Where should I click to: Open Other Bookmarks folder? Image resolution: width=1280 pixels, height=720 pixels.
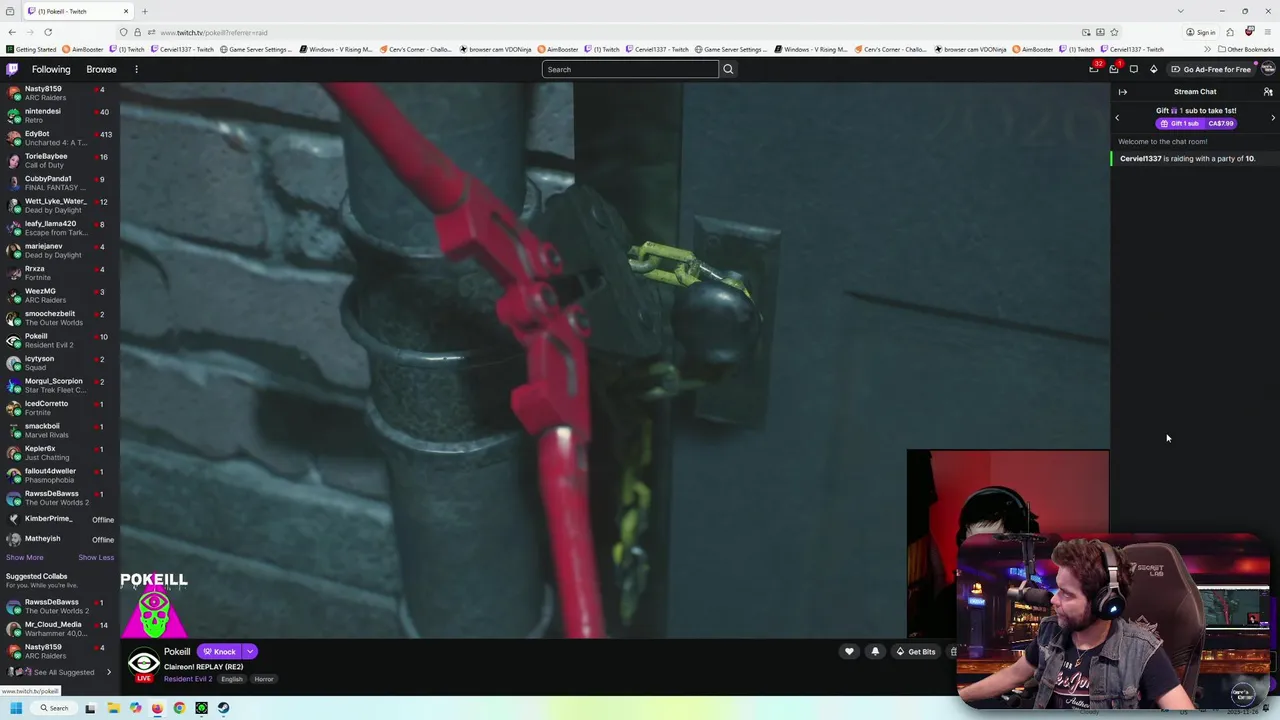tap(1246, 49)
